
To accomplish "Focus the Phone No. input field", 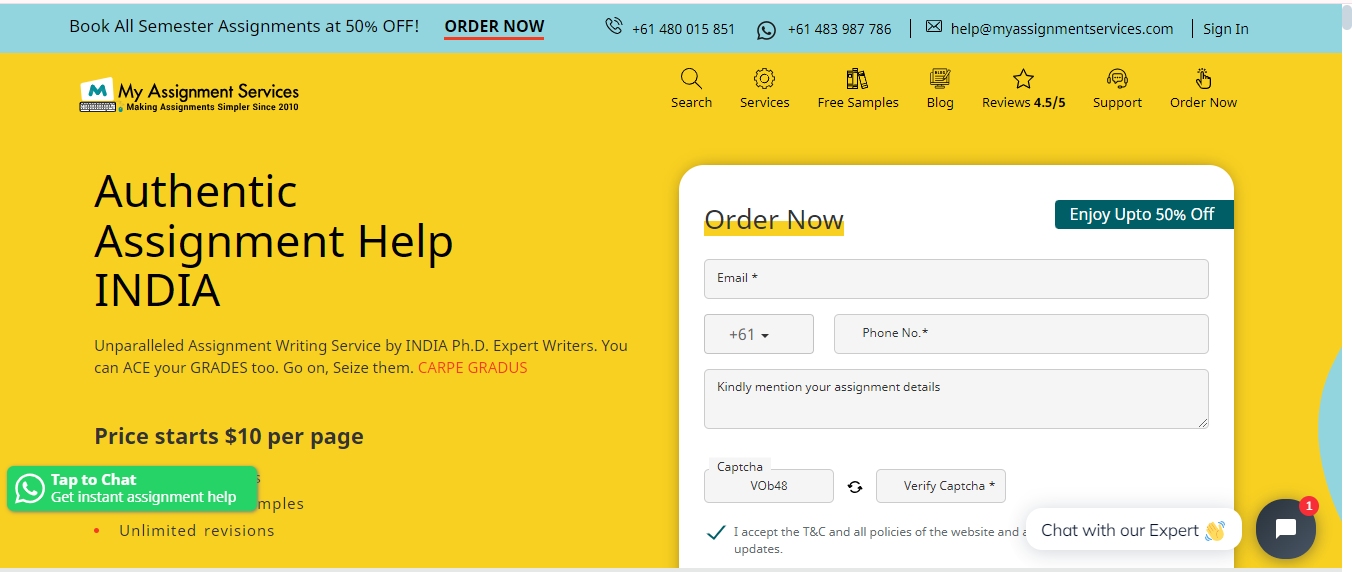I will pyautogui.click(x=1021, y=334).
